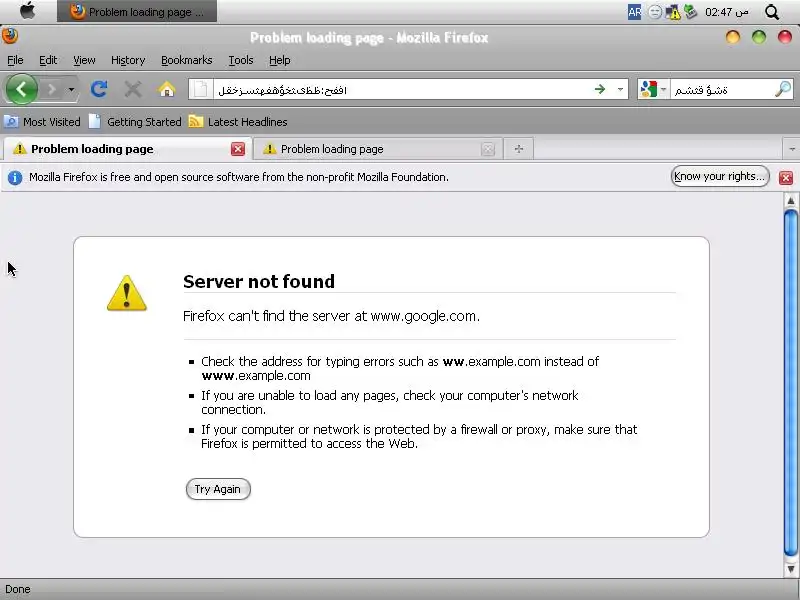
Task: Click the Firefox logo in title bar
Action: (9, 36)
